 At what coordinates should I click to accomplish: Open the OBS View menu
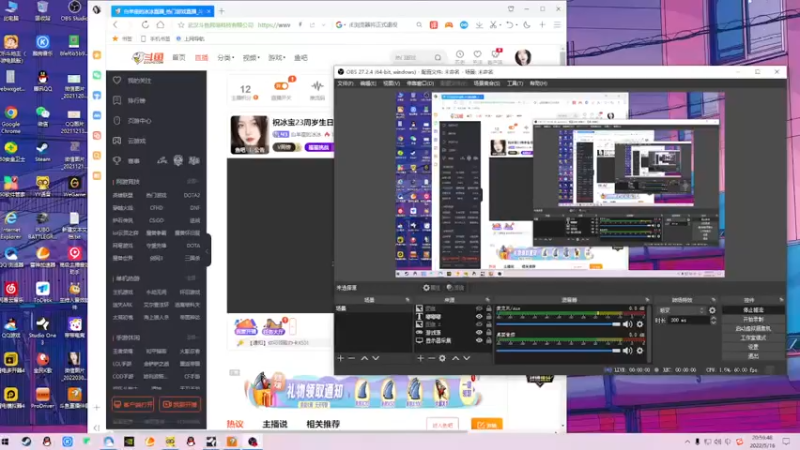pyautogui.click(x=391, y=83)
